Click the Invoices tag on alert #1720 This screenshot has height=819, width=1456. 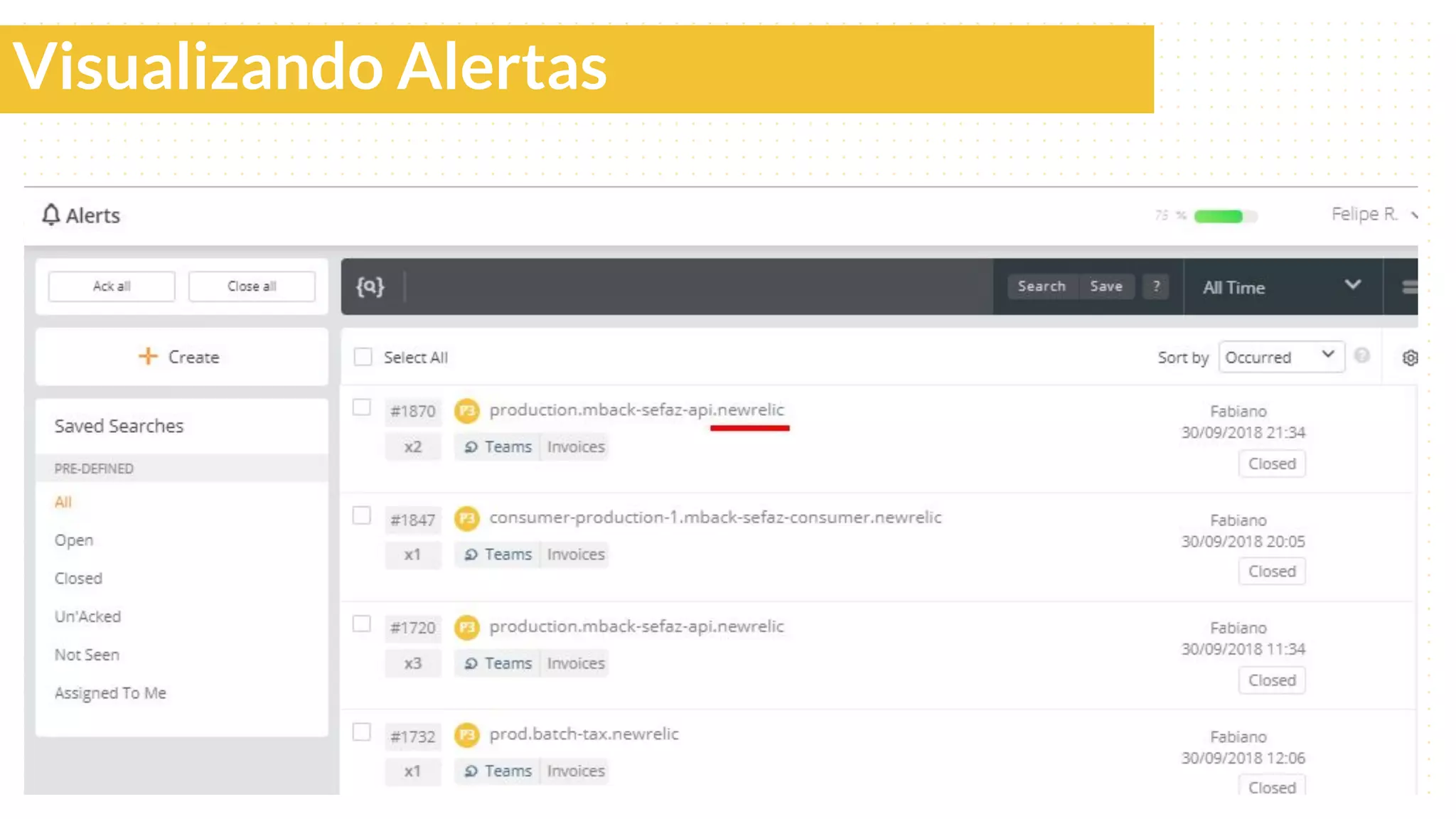[x=576, y=663]
